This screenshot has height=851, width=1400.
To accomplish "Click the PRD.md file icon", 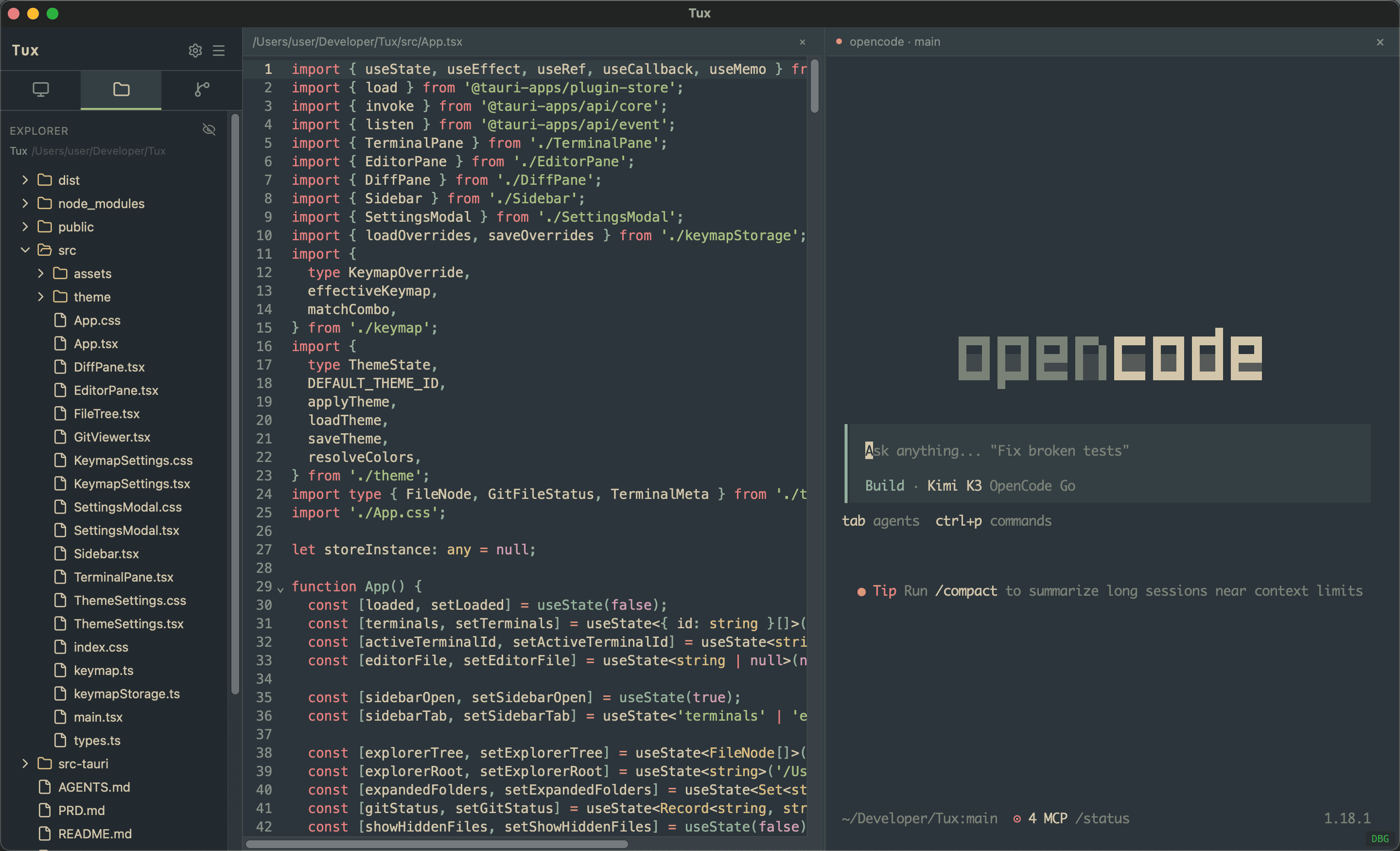I will (45, 810).
